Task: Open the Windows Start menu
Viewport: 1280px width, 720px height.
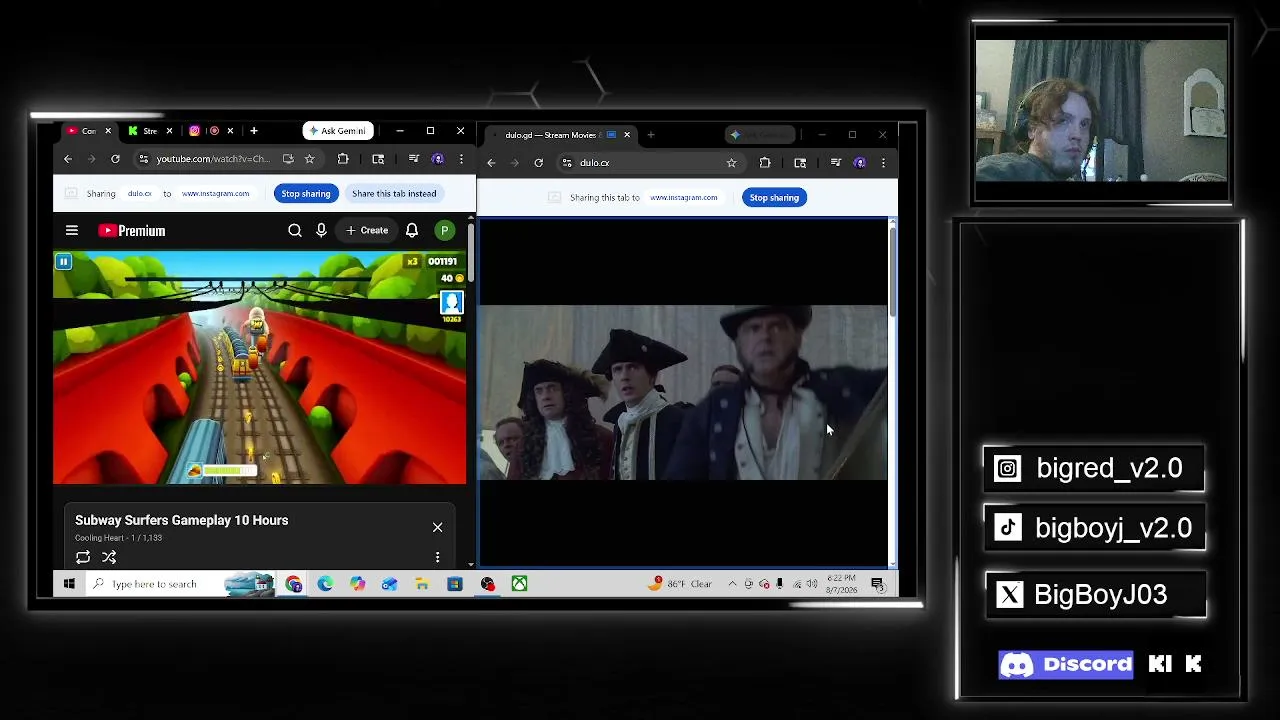Action: (69, 584)
